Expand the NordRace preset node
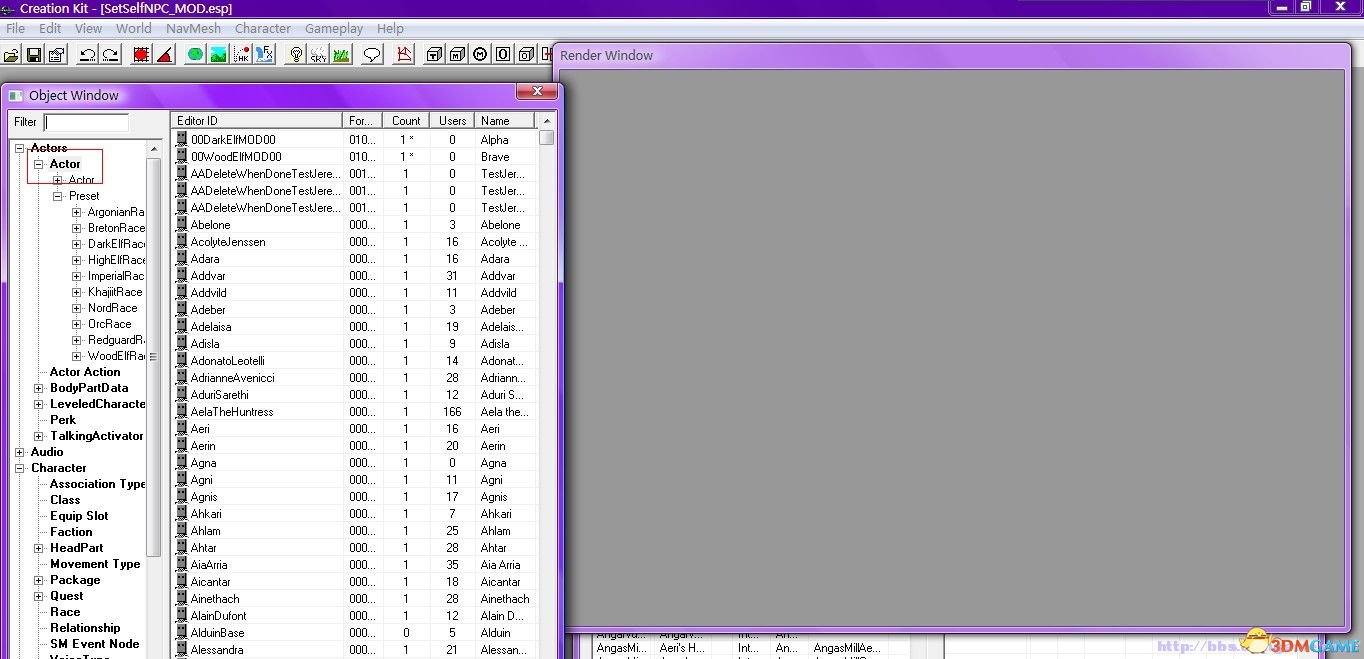The image size is (1364, 659). 77,308
